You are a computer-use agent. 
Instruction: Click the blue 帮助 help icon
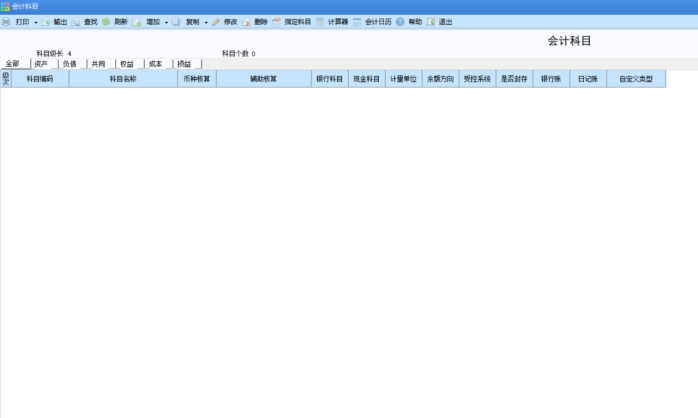click(400, 22)
